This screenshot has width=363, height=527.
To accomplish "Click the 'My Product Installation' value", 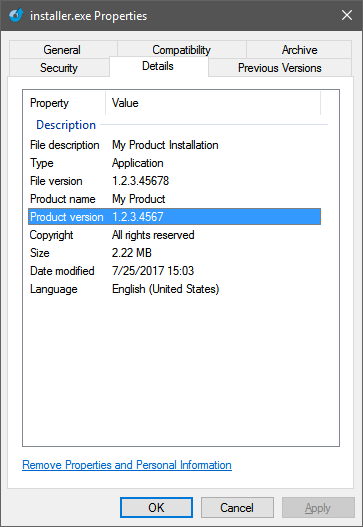I will point(165,145).
